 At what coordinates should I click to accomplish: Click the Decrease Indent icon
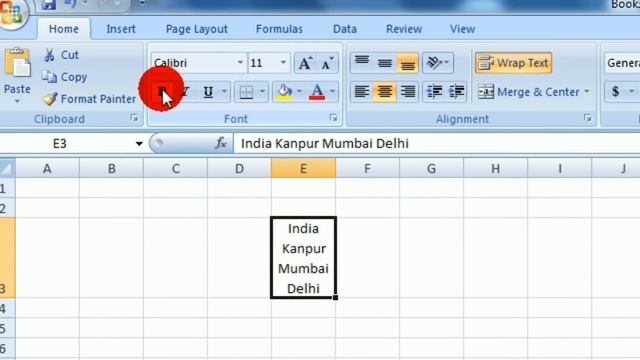(434, 92)
